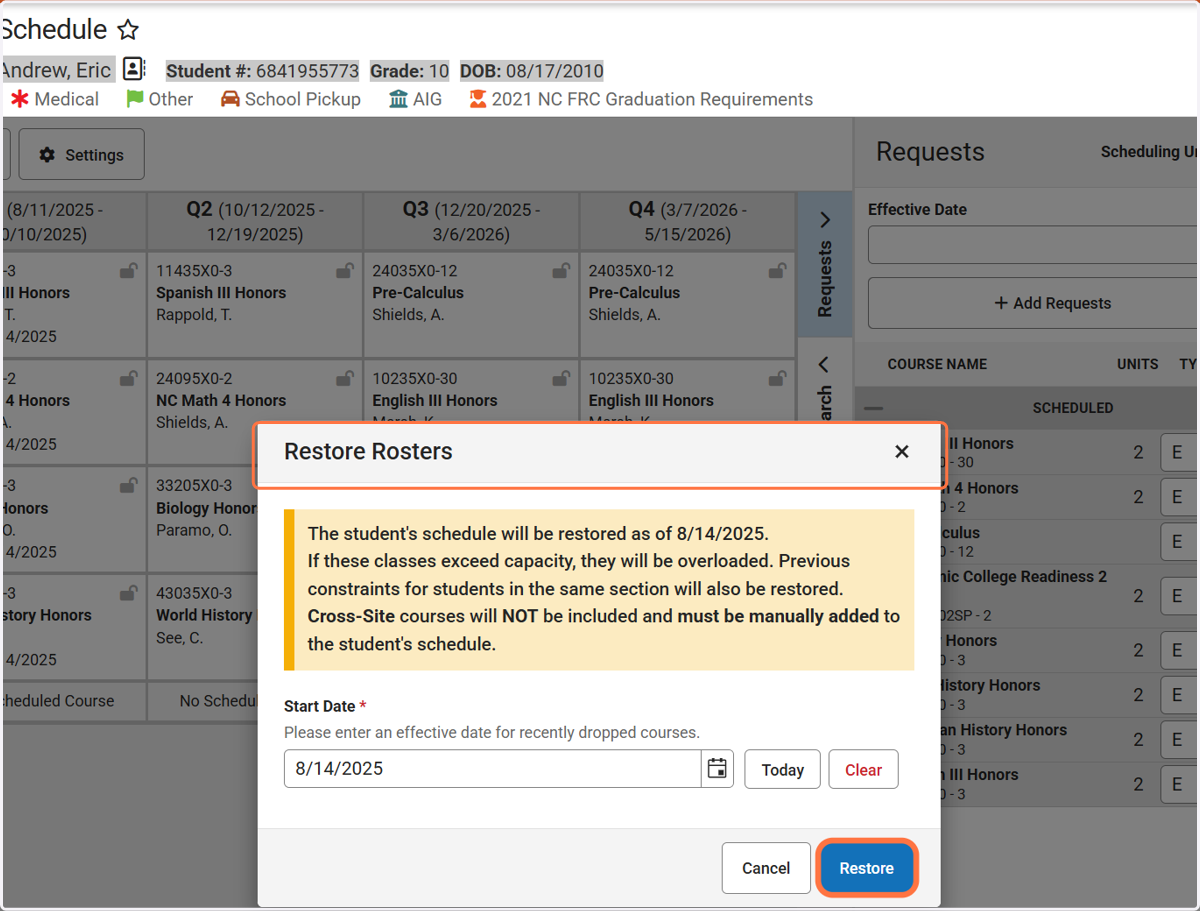
Task: Toggle lock on Q3 Pre-Calculus
Action: click(x=561, y=270)
